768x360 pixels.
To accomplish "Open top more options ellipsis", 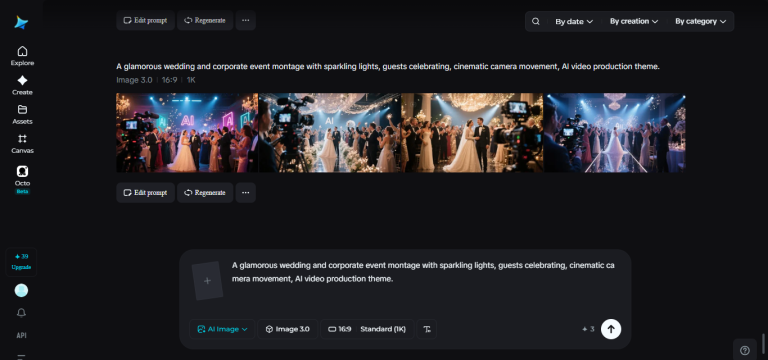I will (246, 21).
